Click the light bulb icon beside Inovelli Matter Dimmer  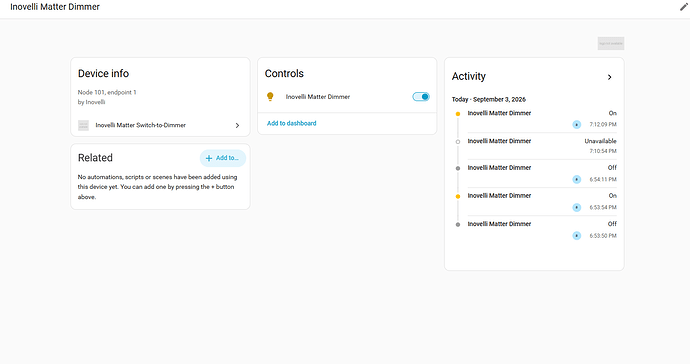270,96
